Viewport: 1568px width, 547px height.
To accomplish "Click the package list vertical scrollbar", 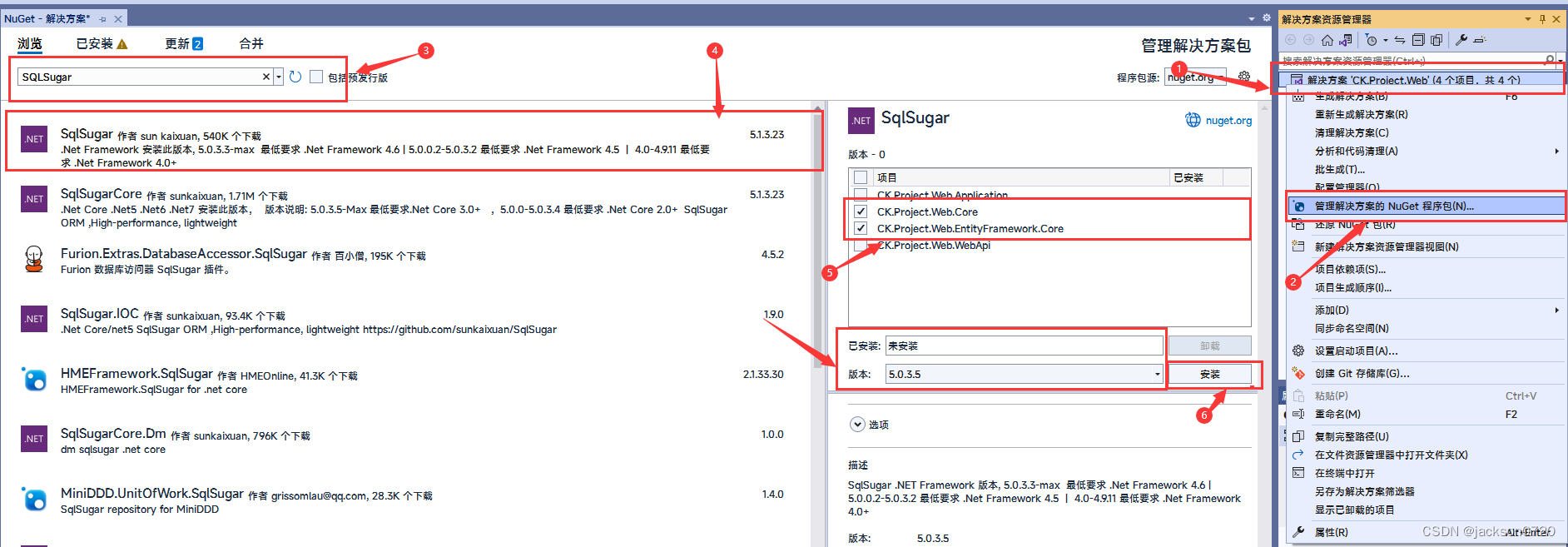I will click(x=818, y=325).
